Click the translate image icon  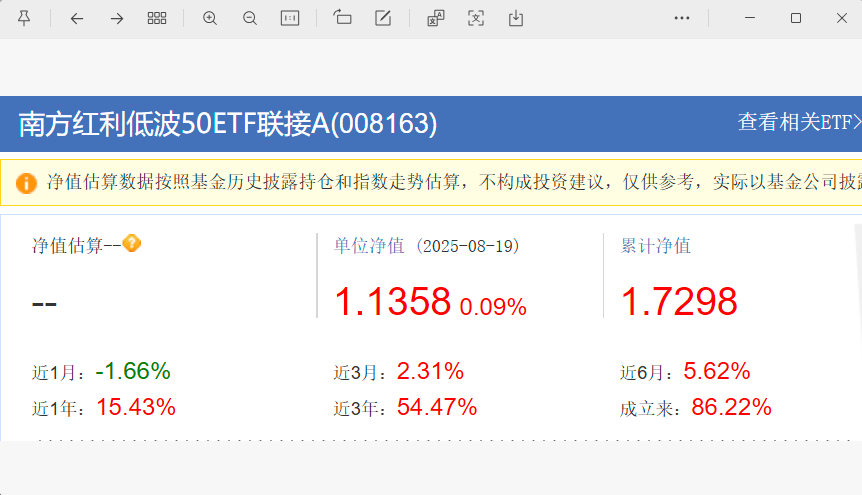[x=436, y=18]
